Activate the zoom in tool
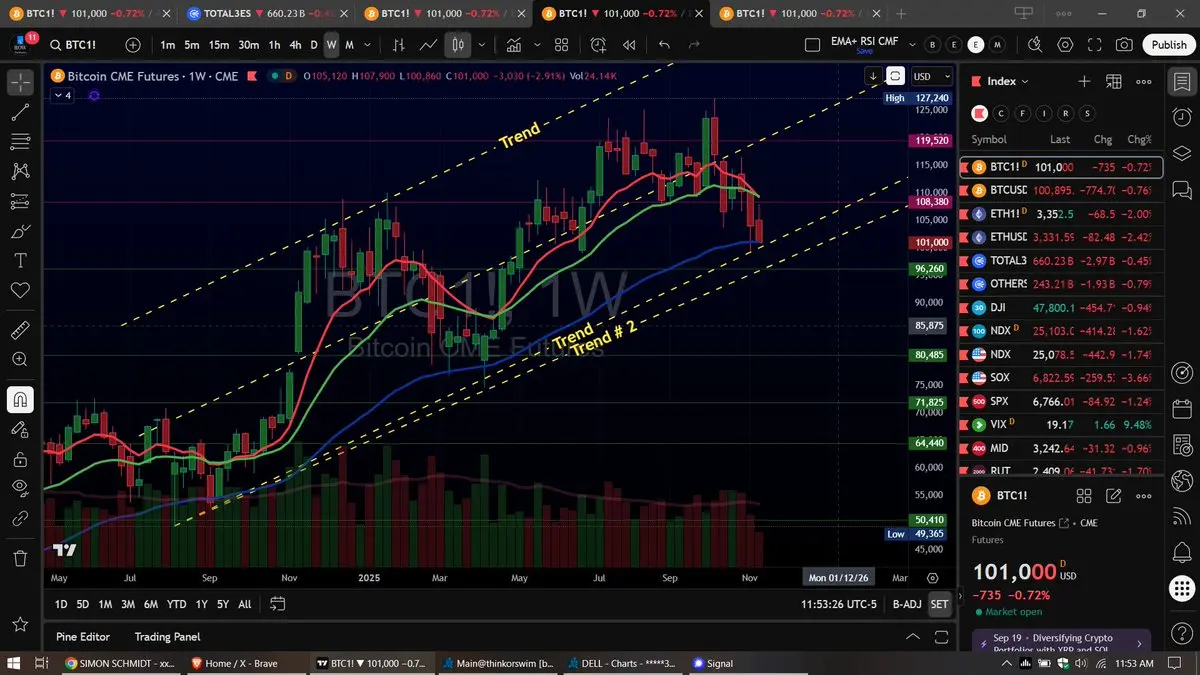Viewport: 1200px width, 675px height. pyautogui.click(x=20, y=359)
